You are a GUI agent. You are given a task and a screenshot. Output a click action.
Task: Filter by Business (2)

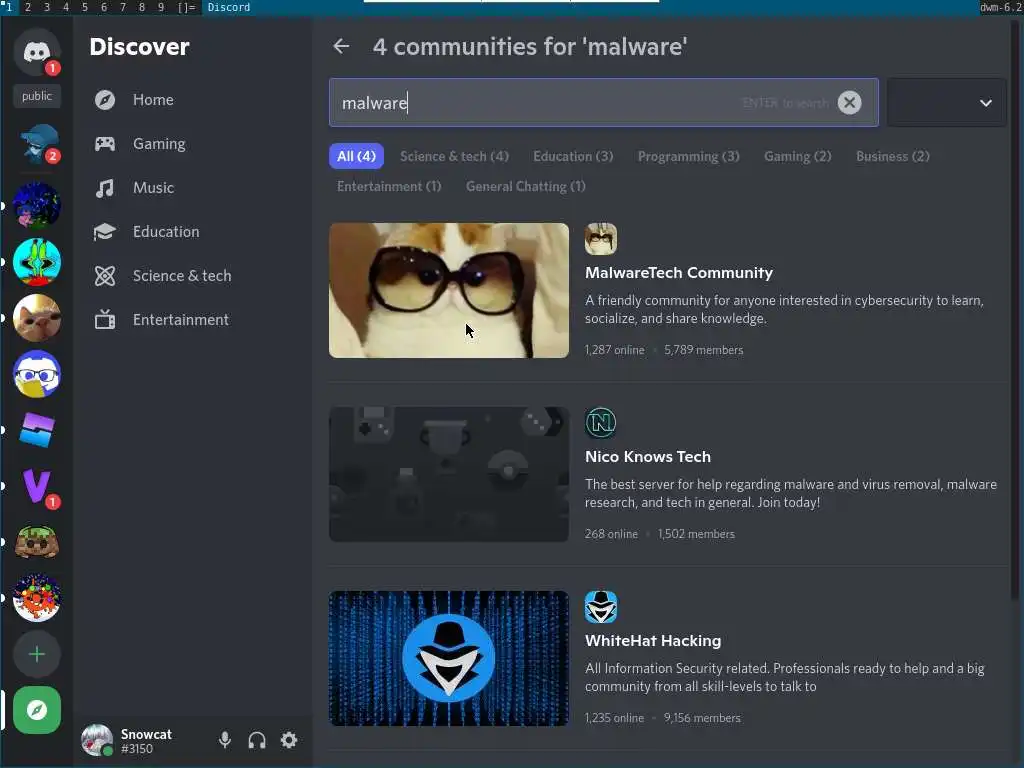[893, 156]
